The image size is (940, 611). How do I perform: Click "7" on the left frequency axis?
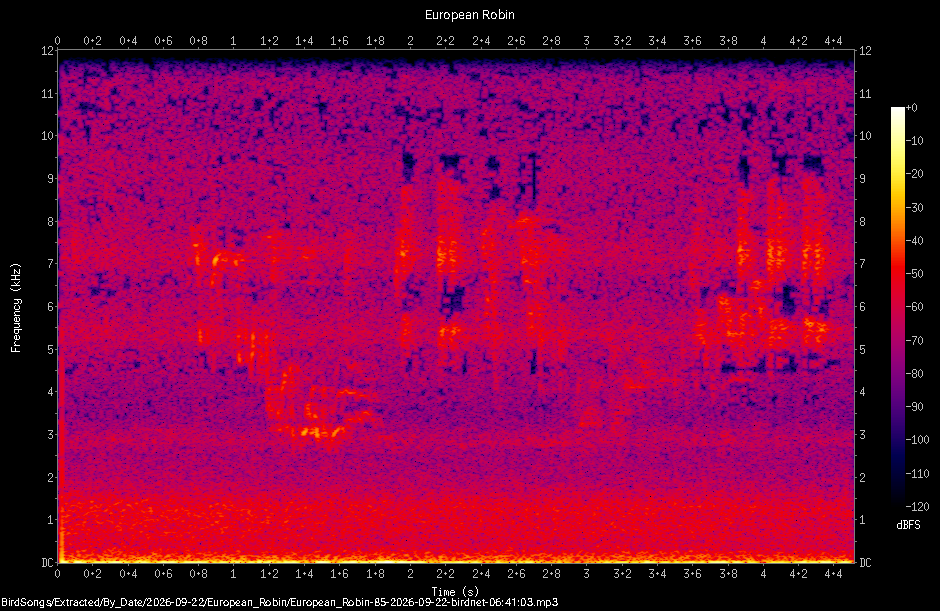pos(51,264)
